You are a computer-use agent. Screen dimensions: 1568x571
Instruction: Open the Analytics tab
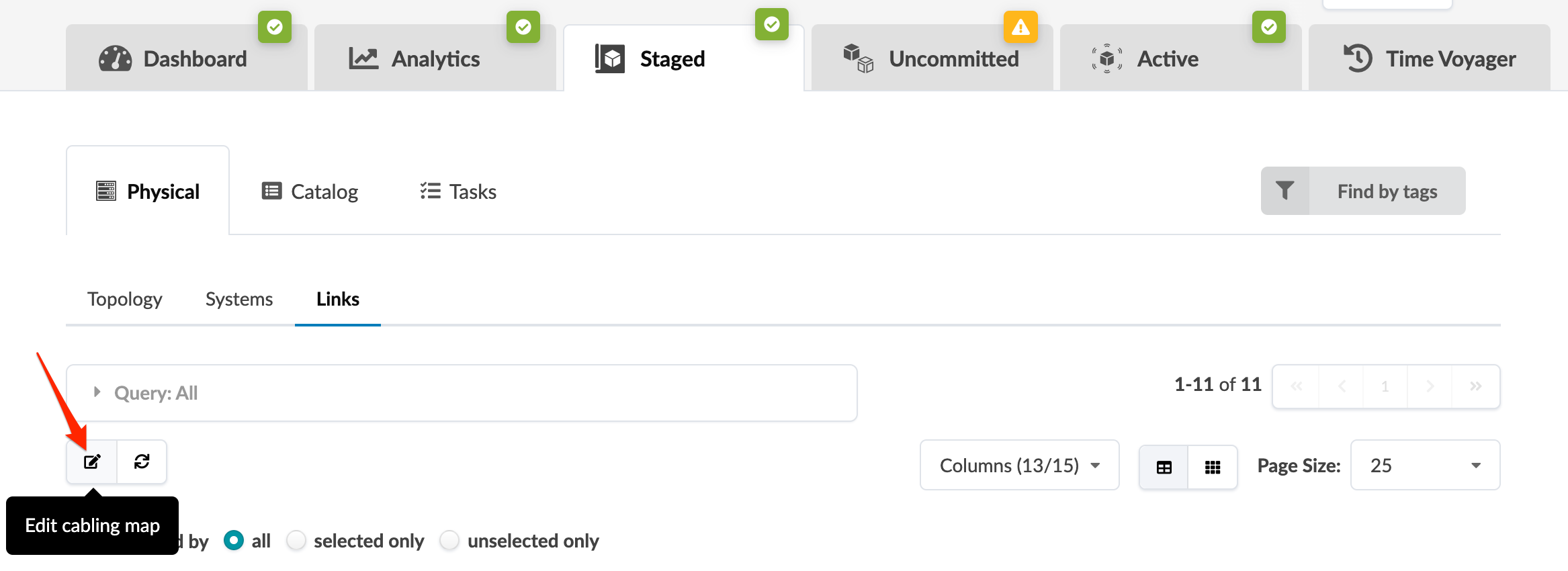click(x=435, y=59)
